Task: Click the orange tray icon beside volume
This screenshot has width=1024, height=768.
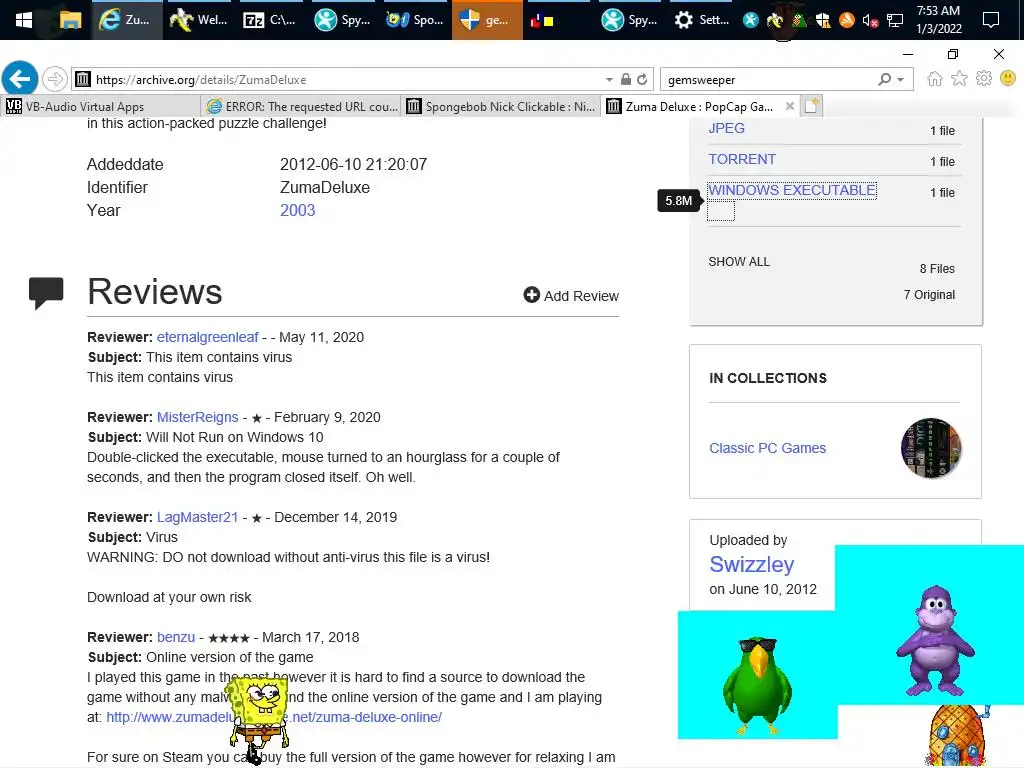Action: tap(846, 21)
